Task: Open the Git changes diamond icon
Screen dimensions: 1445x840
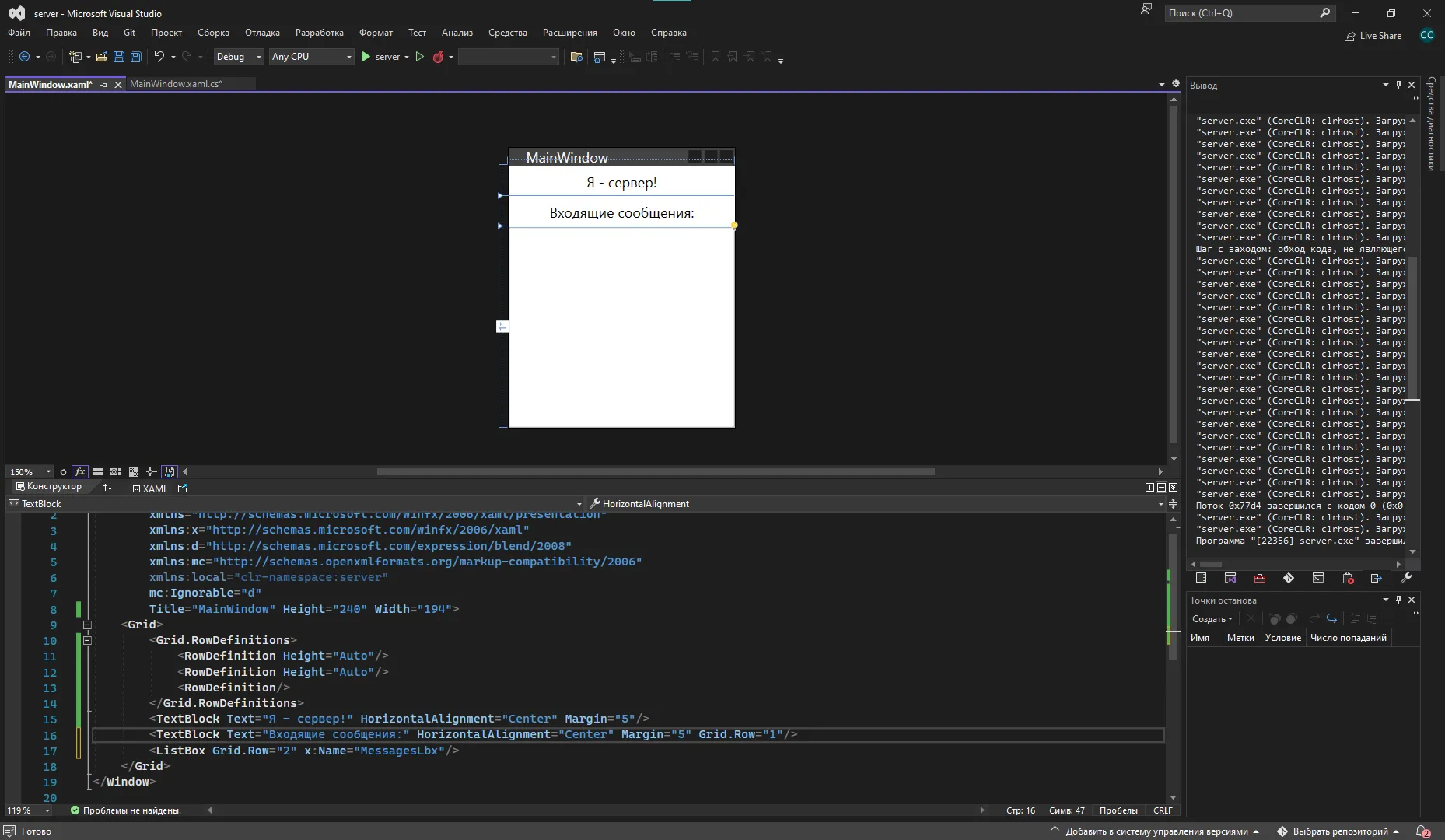Action: (1289, 578)
